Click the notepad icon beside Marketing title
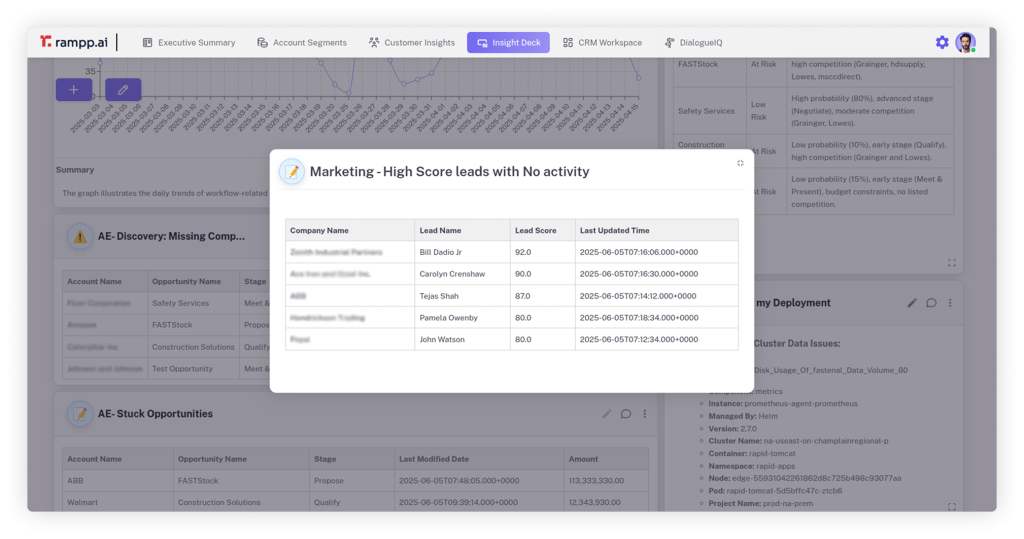This screenshot has width=1024, height=539. point(291,172)
